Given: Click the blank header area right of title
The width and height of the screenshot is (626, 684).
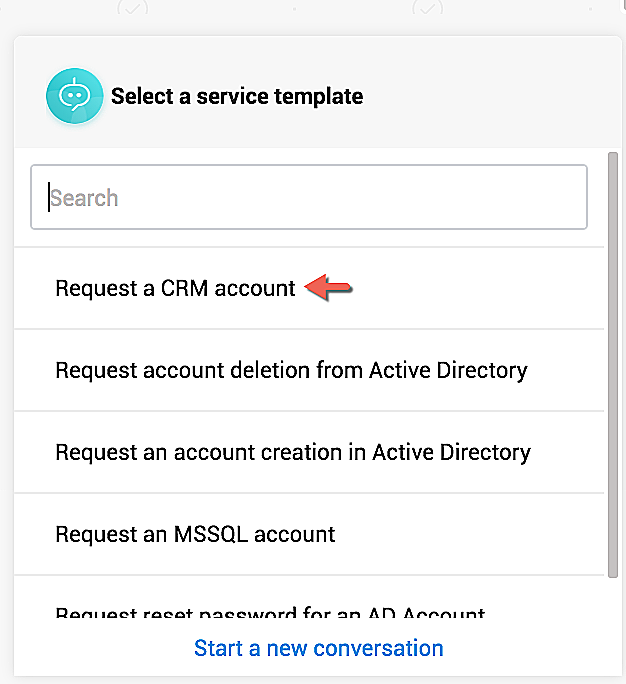Looking at the screenshot, I should pyautogui.click(x=490, y=96).
